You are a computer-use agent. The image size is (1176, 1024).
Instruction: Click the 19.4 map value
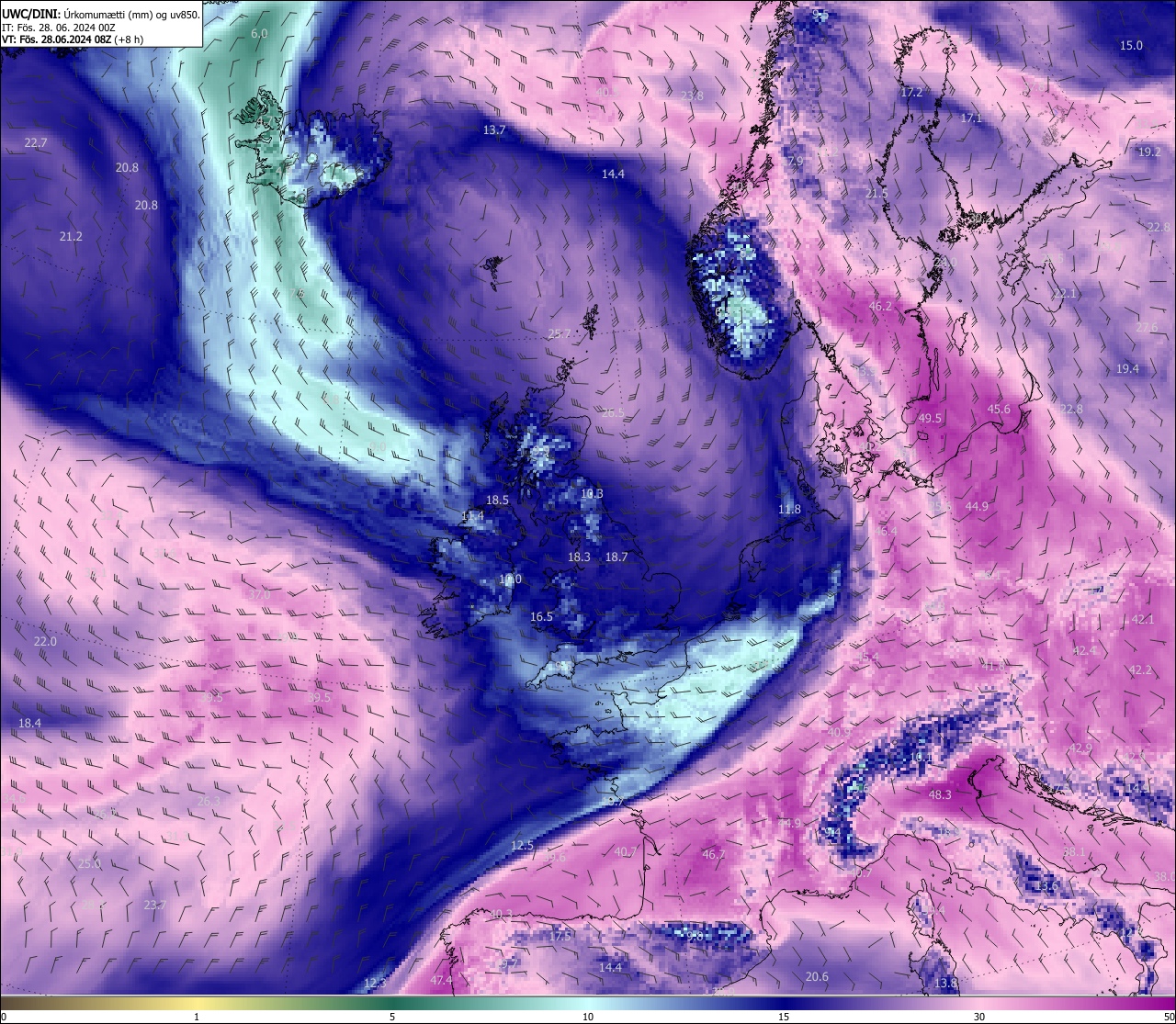(x=1127, y=369)
